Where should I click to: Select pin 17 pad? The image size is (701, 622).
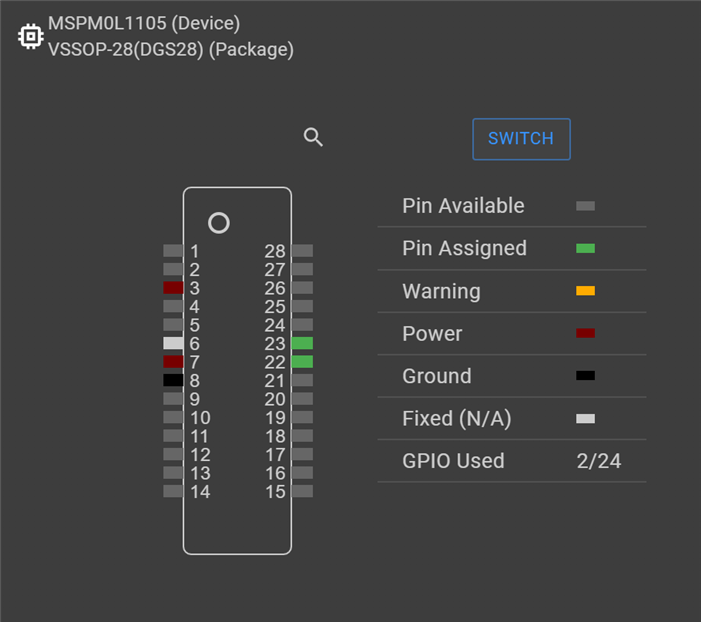click(302, 454)
